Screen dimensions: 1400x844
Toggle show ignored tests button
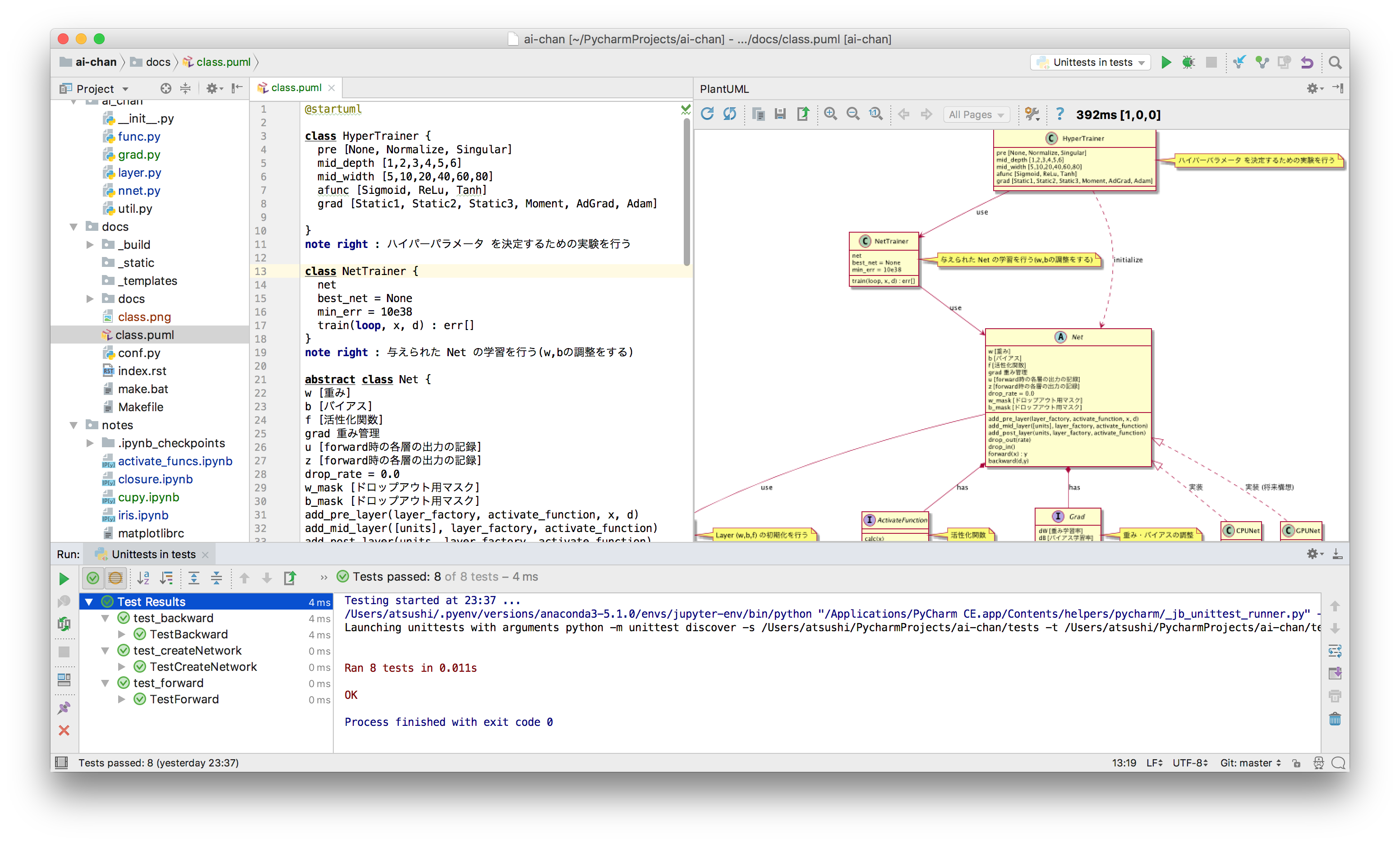pyautogui.click(x=115, y=578)
